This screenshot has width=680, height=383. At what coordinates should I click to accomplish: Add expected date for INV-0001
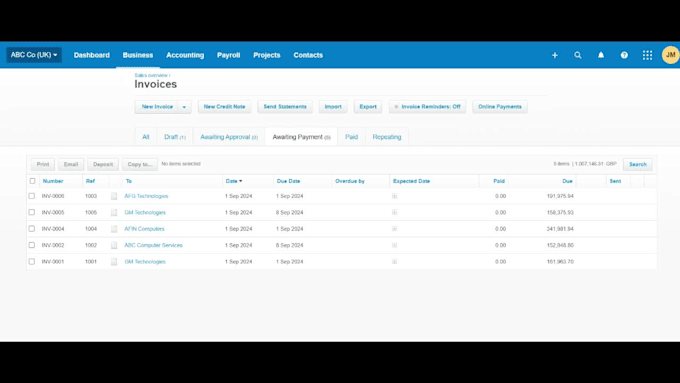coord(394,262)
